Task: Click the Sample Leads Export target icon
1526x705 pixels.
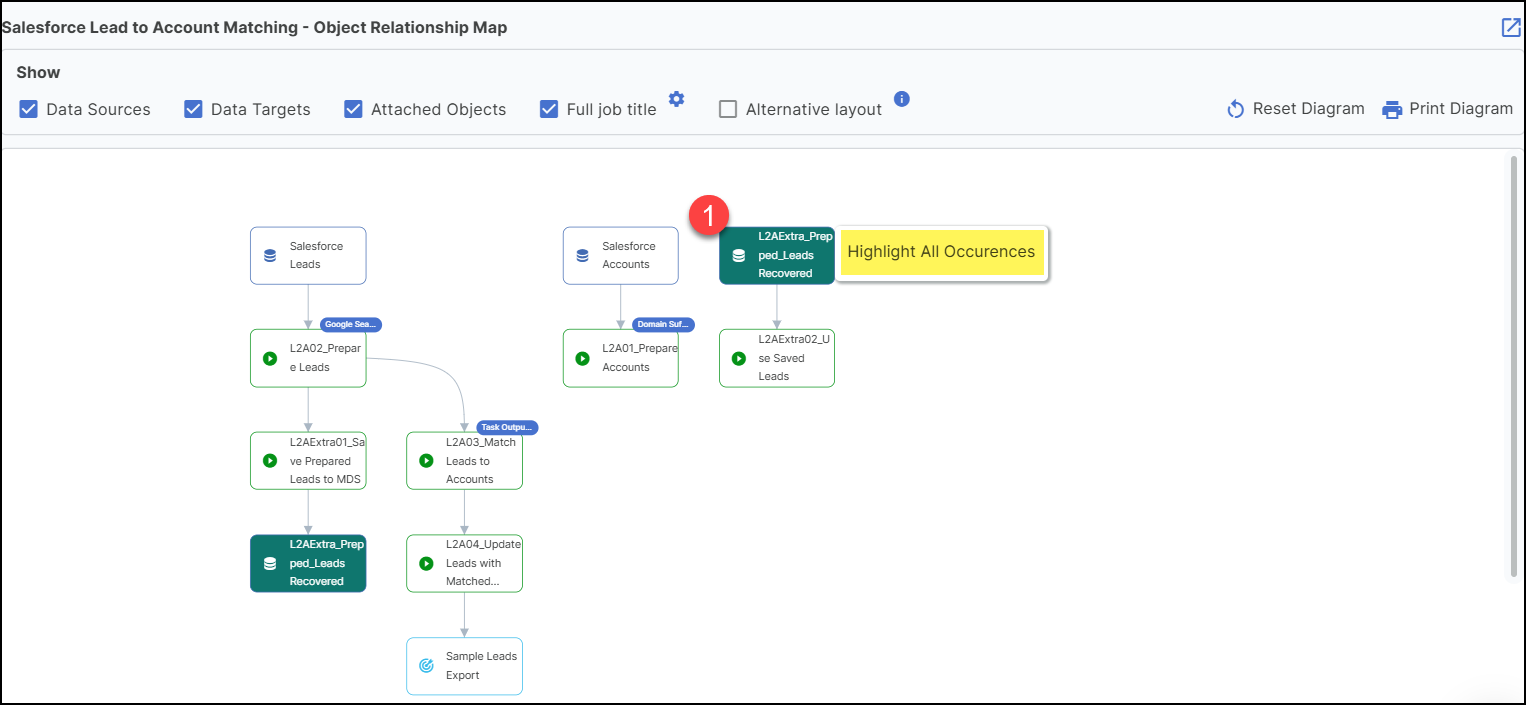Action: (426, 666)
